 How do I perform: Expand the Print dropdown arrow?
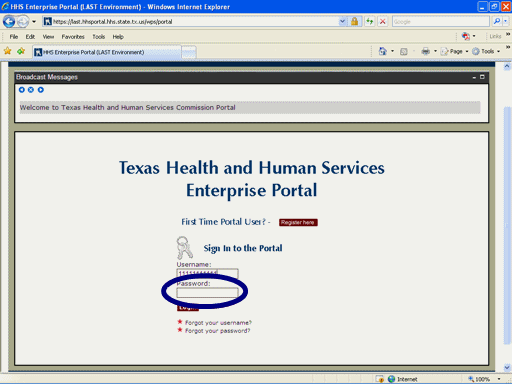(435, 51)
